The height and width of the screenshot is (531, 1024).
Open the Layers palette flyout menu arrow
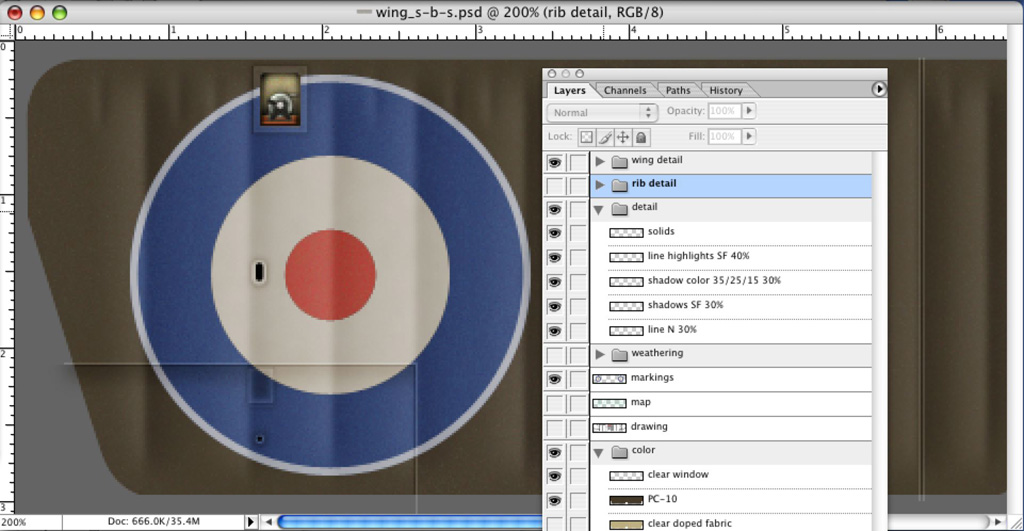click(x=879, y=89)
